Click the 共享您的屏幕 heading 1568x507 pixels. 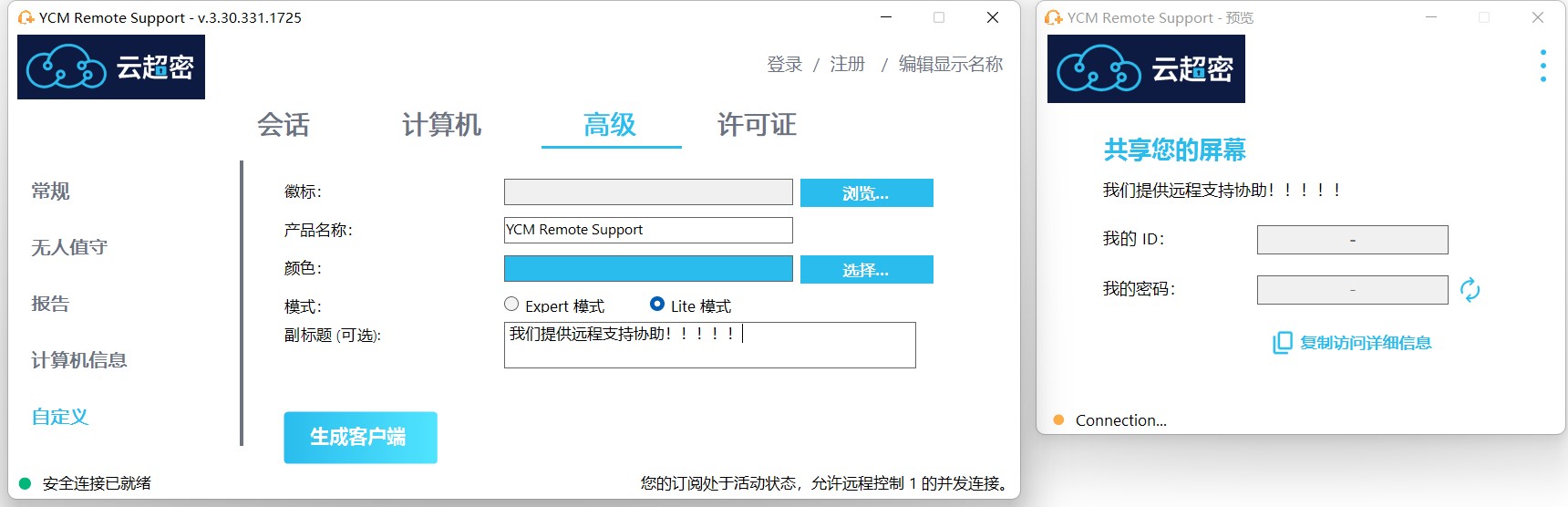[1174, 150]
